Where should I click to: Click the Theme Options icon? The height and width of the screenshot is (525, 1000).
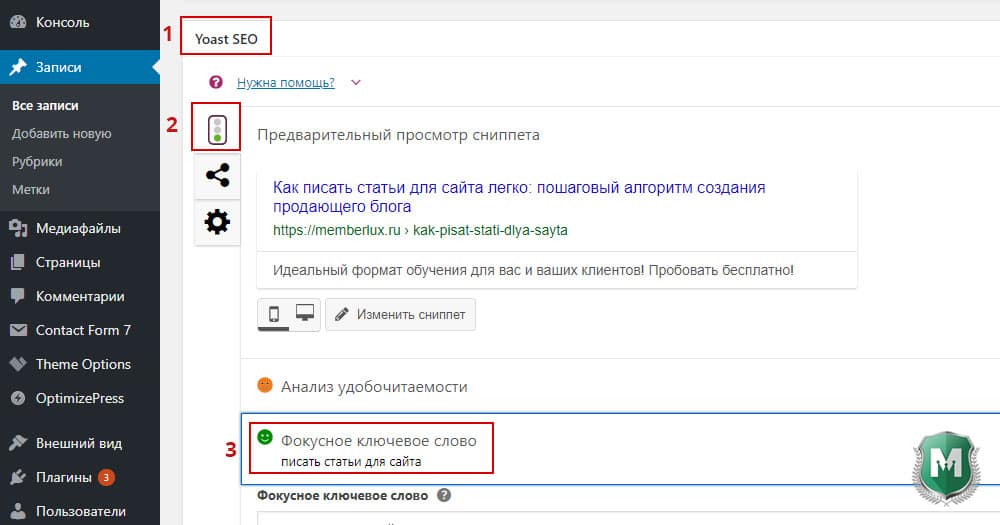pyautogui.click(x=18, y=364)
